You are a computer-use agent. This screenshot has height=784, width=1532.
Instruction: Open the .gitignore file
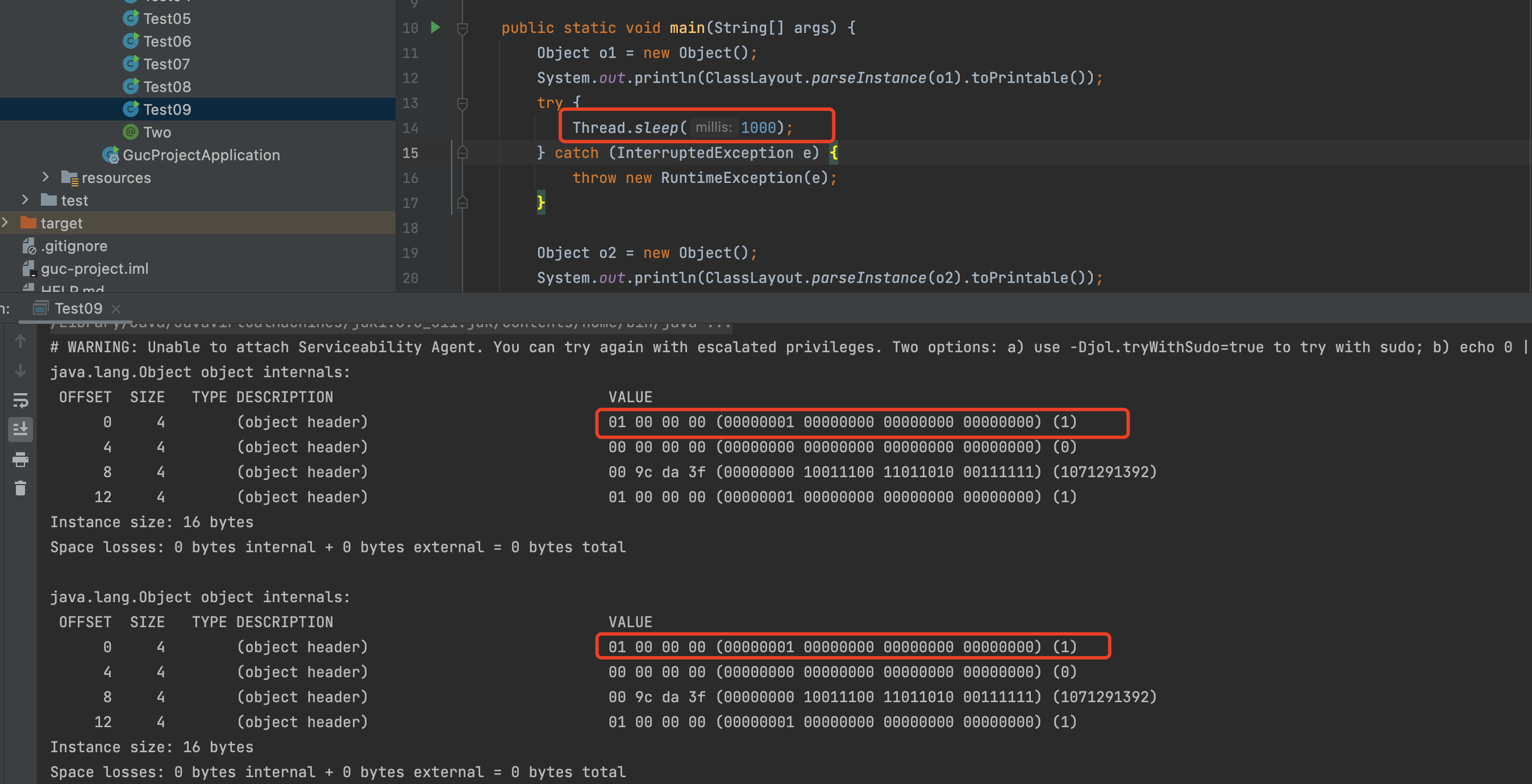(x=74, y=245)
